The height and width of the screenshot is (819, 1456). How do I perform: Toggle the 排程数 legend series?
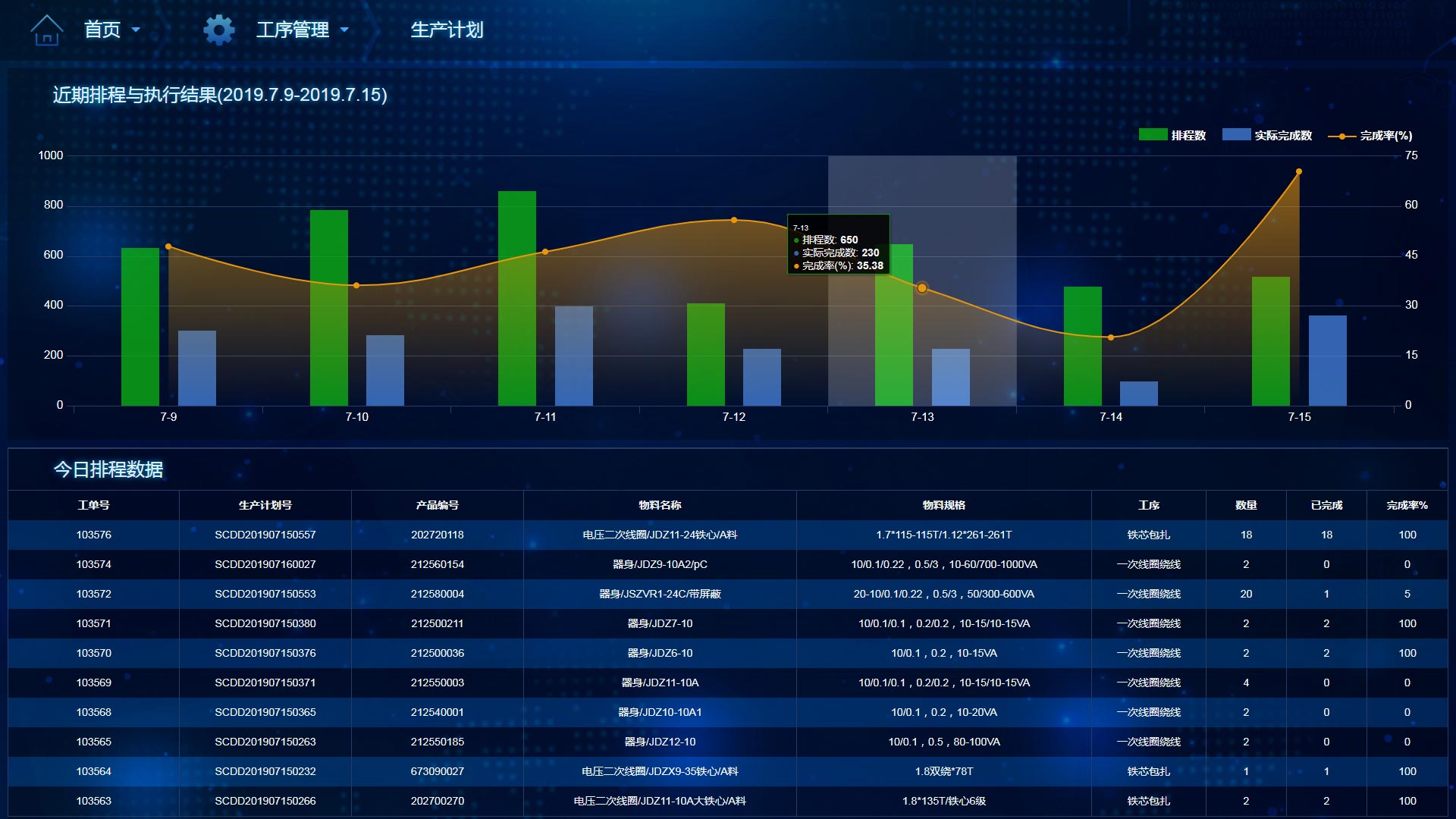1172,135
